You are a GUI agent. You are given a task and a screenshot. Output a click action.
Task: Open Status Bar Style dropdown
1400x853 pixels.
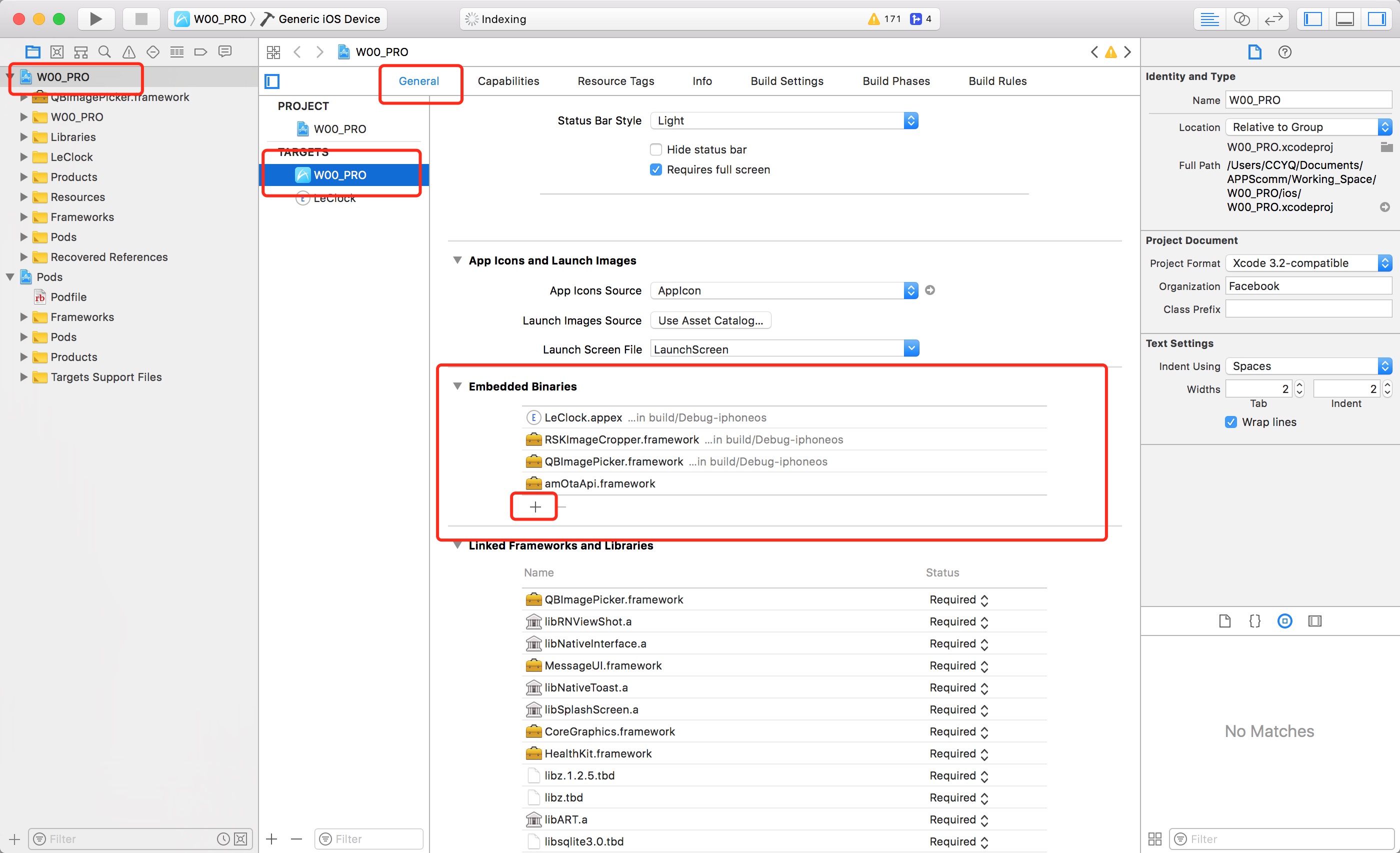pyautogui.click(x=784, y=120)
